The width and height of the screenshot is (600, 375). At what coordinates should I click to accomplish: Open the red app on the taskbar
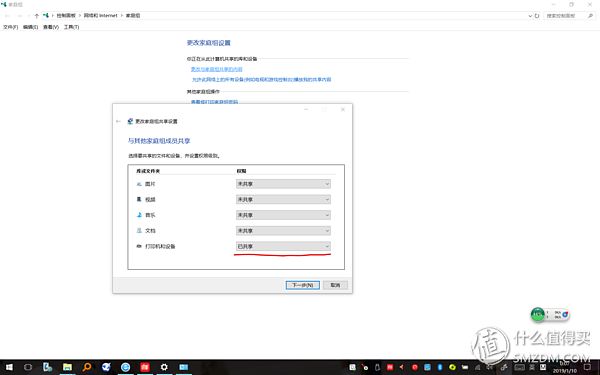pos(145,367)
